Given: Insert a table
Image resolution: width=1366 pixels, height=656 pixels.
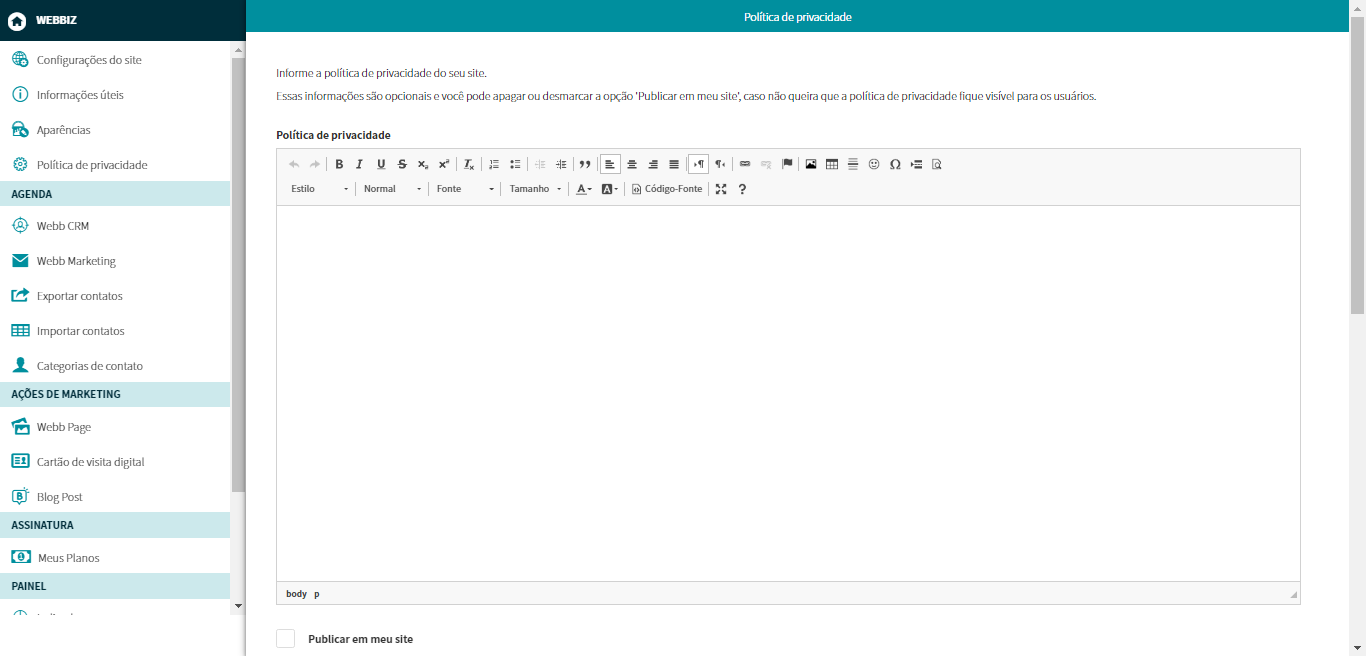Looking at the screenshot, I should (x=832, y=164).
